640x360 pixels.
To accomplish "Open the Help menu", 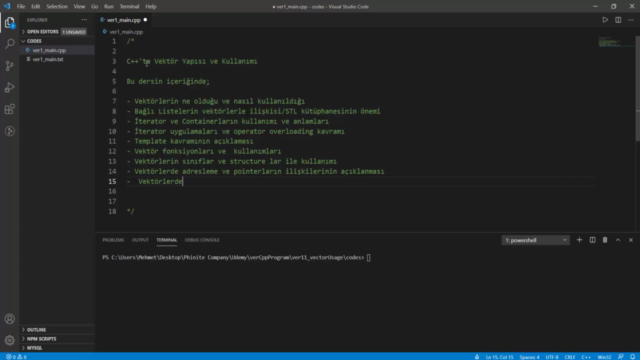I will tap(151, 7).
